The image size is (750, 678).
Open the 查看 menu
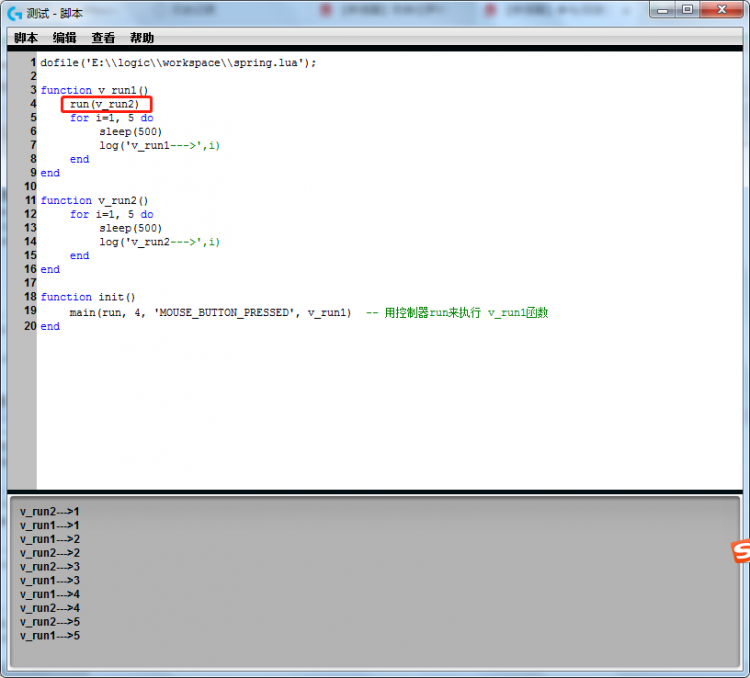(103, 38)
